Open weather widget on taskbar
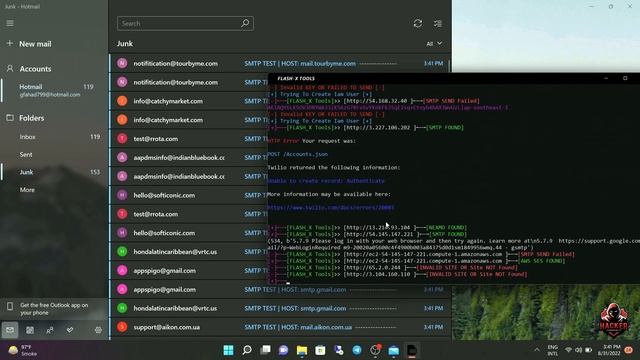Viewport: 640px width, 360px height. (x=22, y=350)
